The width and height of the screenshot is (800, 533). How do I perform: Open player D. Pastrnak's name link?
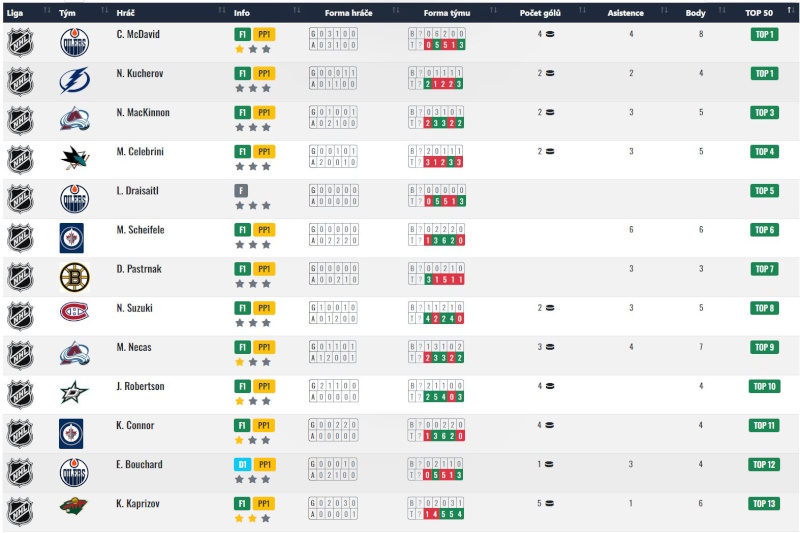coord(139,269)
